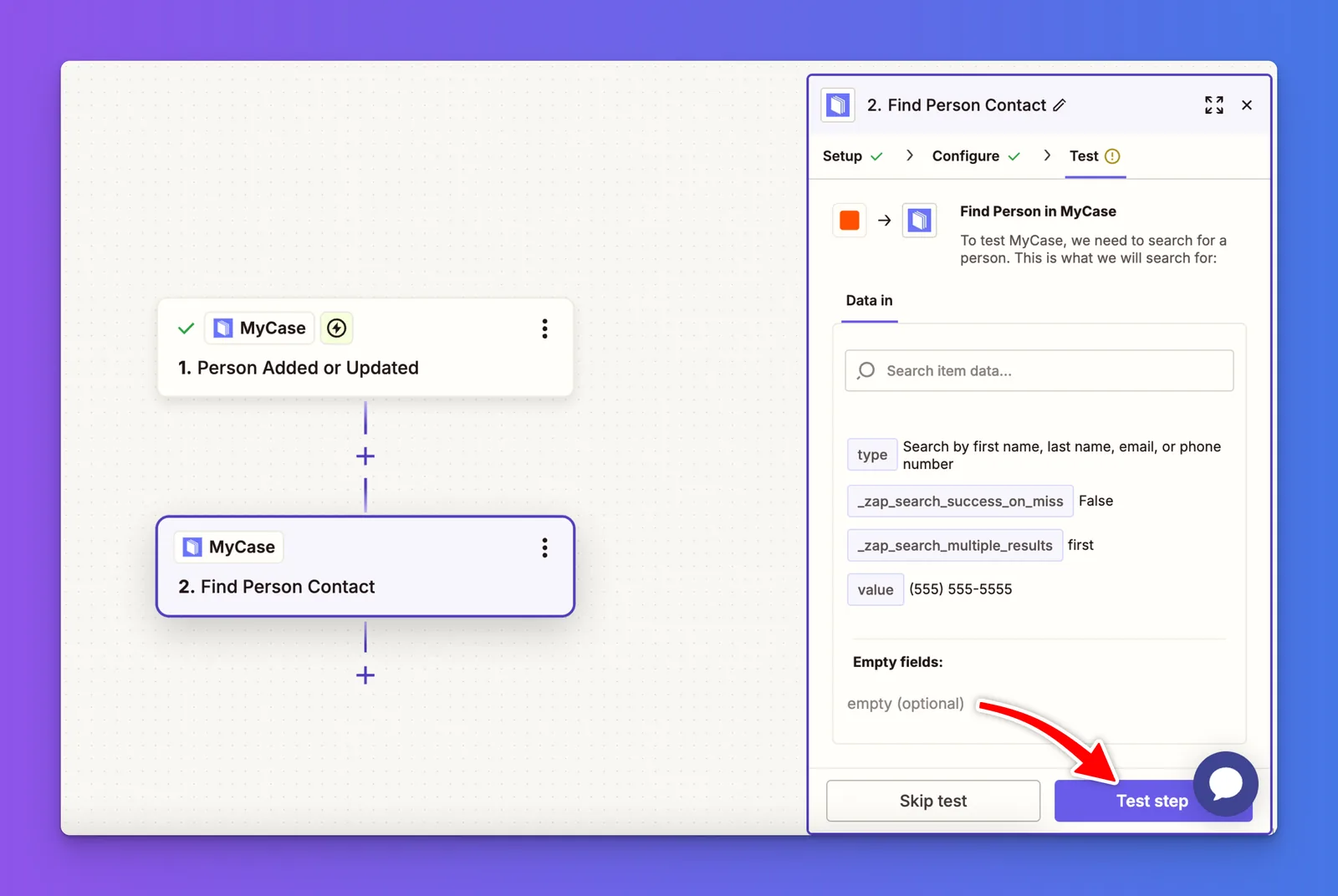Click the MyCase chip in step 2
1338x896 pixels.
click(x=229, y=547)
